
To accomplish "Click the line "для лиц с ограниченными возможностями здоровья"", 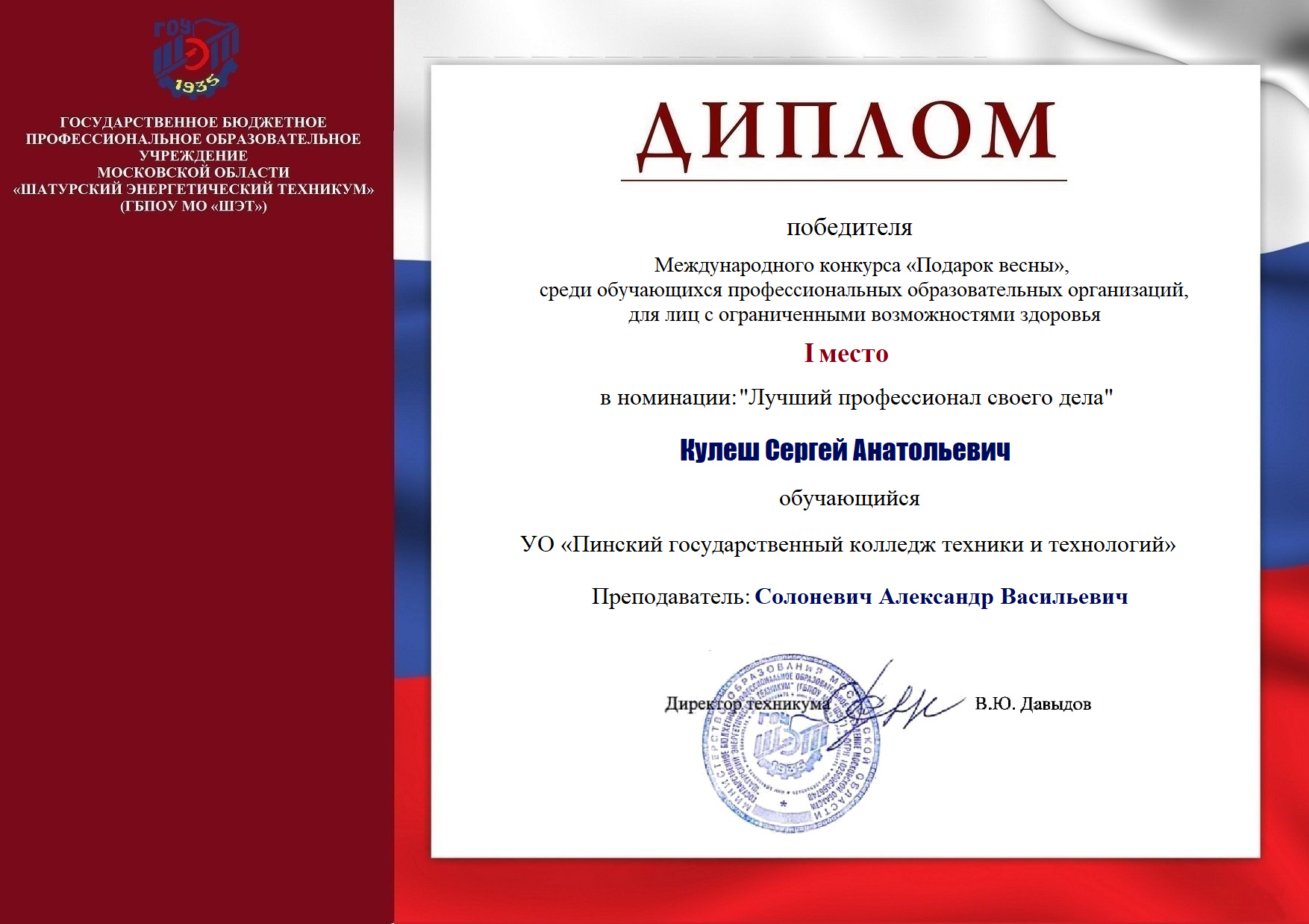I will click(x=864, y=314).
